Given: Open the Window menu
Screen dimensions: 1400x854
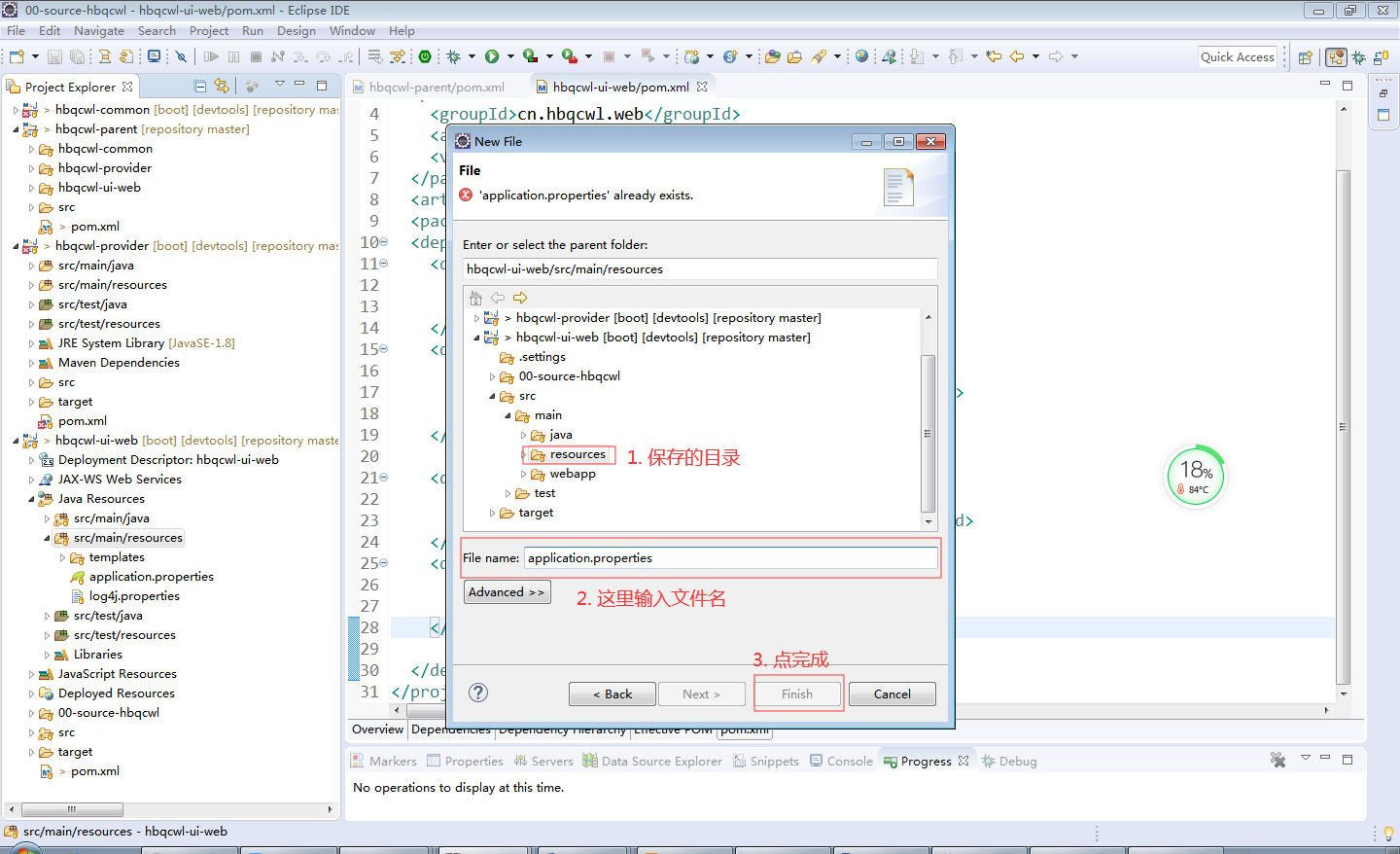Looking at the screenshot, I should [x=352, y=31].
